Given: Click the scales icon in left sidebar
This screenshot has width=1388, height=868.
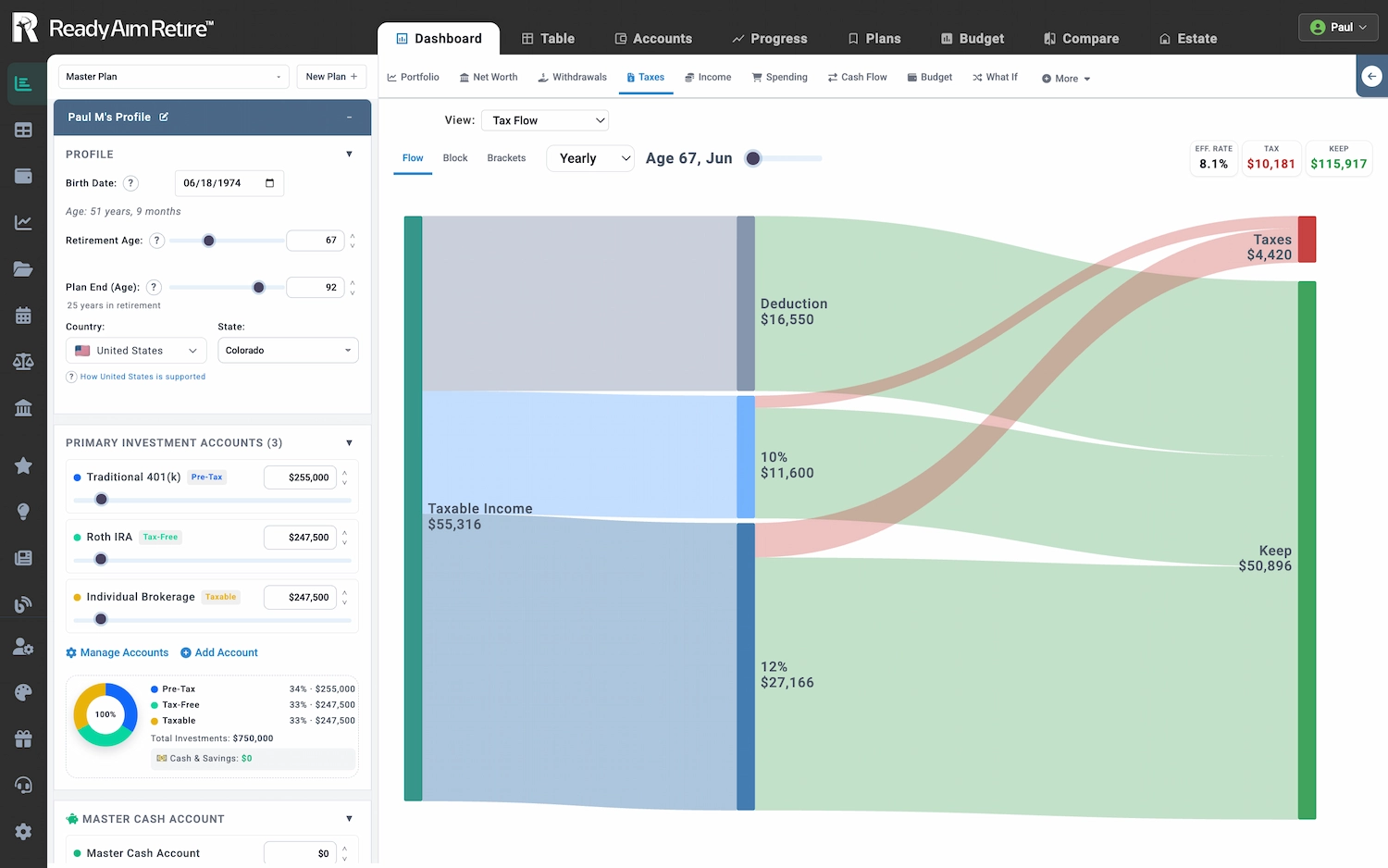Looking at the screenshot, I should click(23, 362).
